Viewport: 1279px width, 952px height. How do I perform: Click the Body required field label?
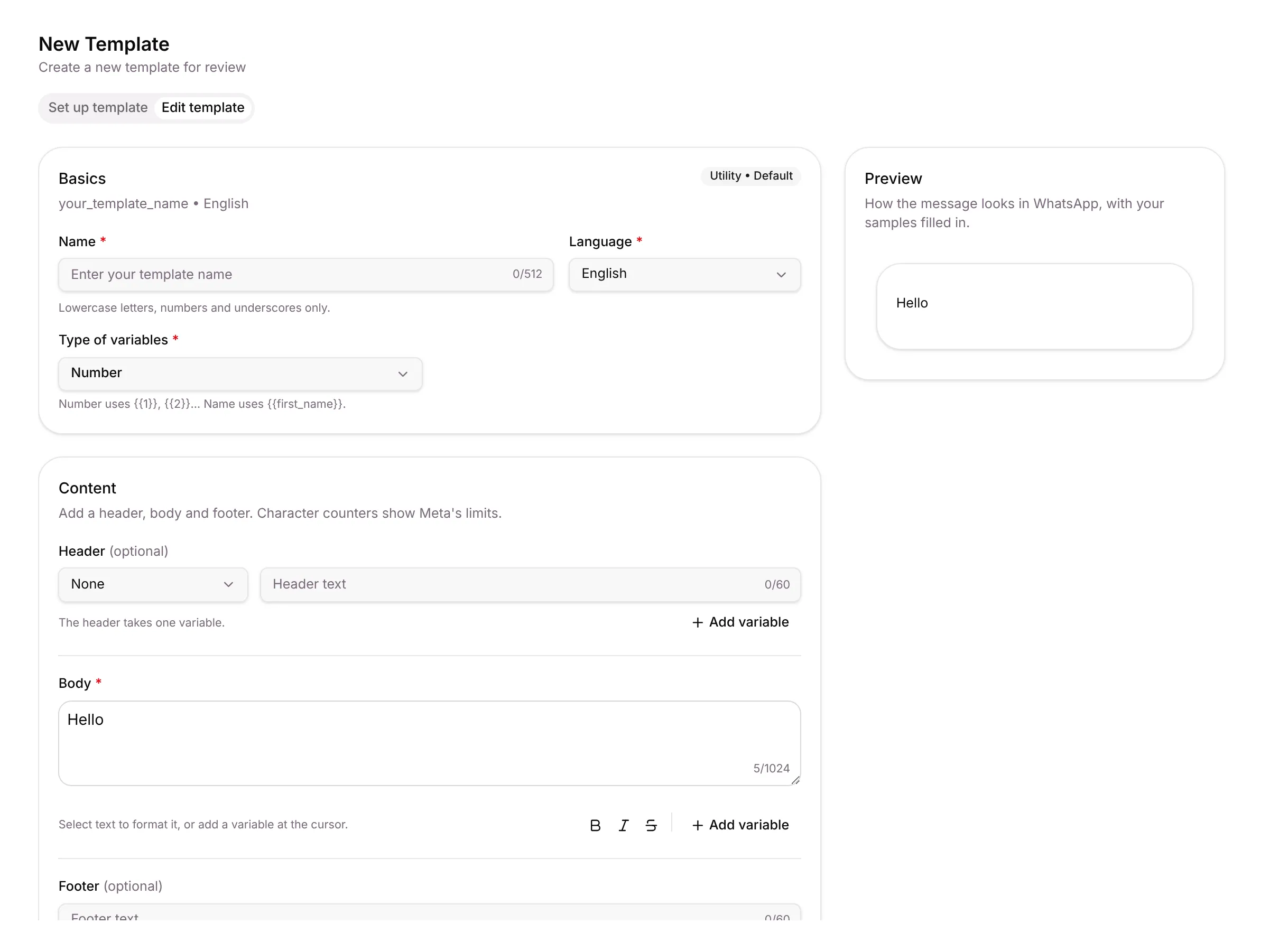coord(80,683)
